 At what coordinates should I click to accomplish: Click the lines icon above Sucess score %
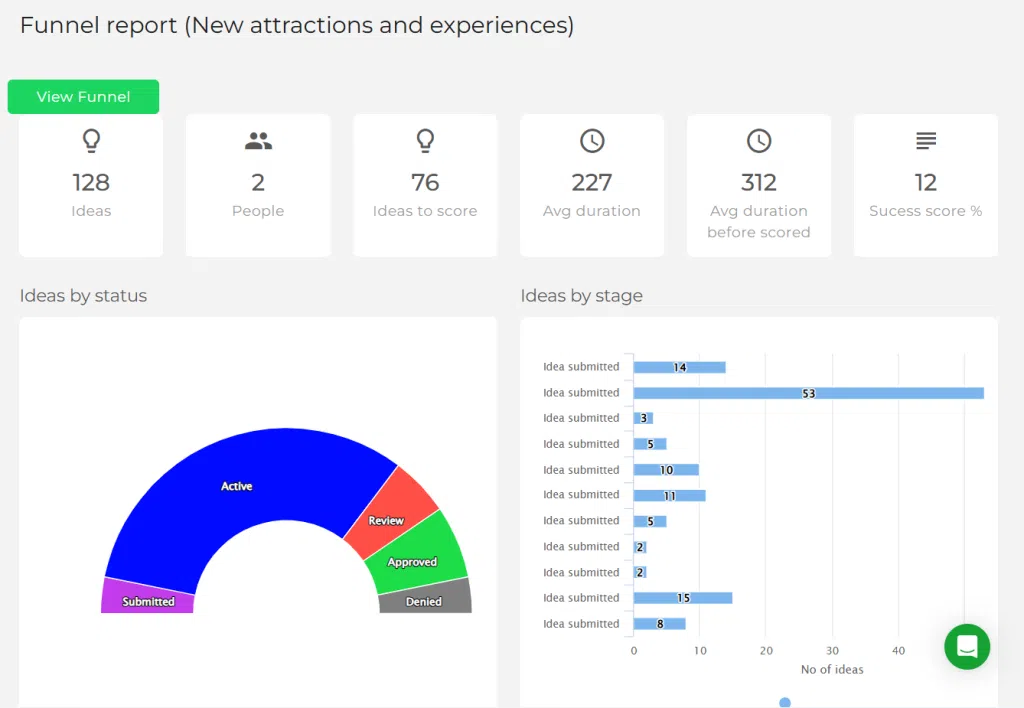(x=926, y=140)
